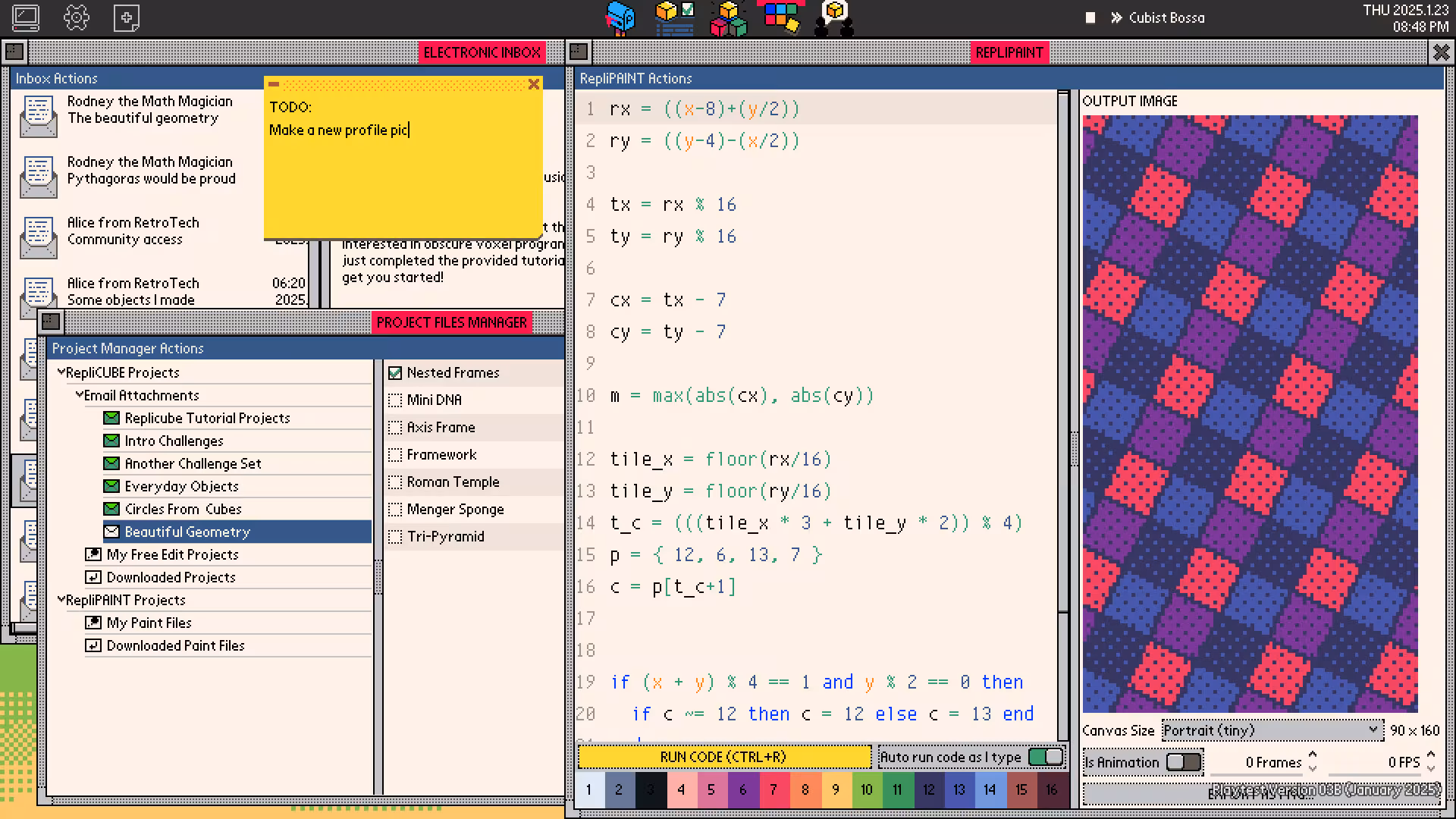1456x819 pixels.
Task: Select palette color swatch 14
Action: (x=990, y=789)
